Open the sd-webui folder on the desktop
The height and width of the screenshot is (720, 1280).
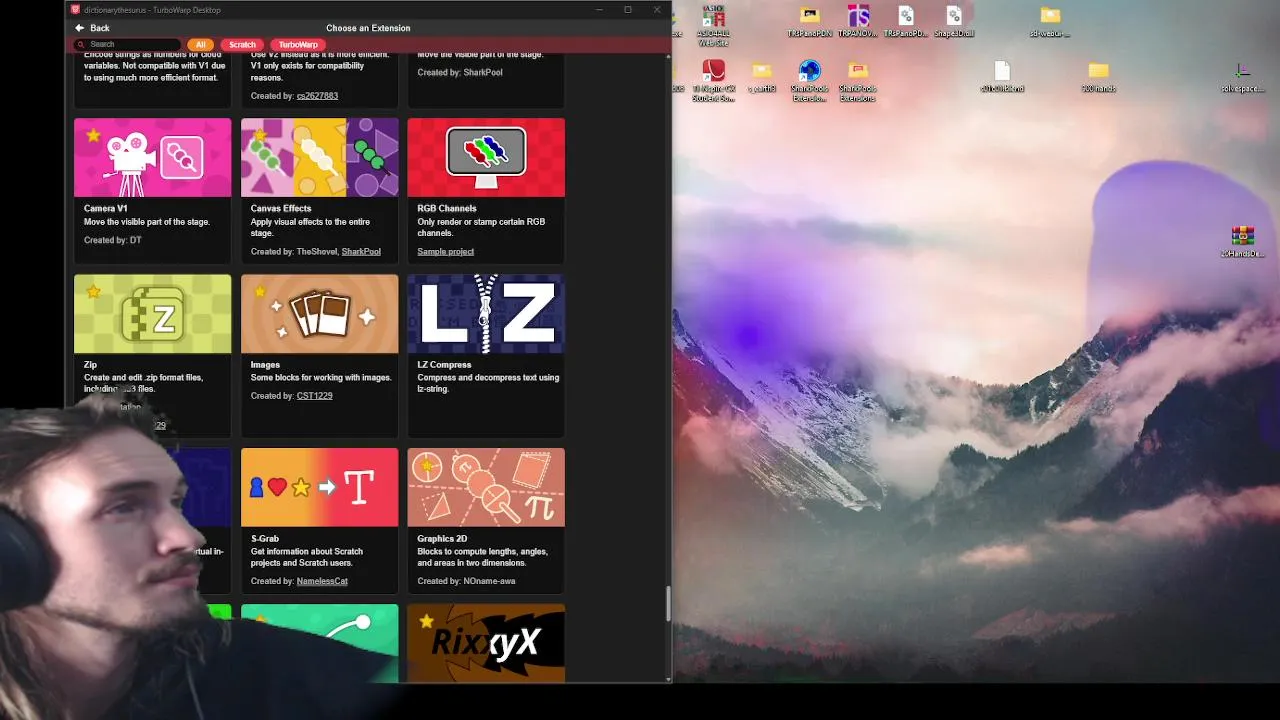coord(1050,21)
